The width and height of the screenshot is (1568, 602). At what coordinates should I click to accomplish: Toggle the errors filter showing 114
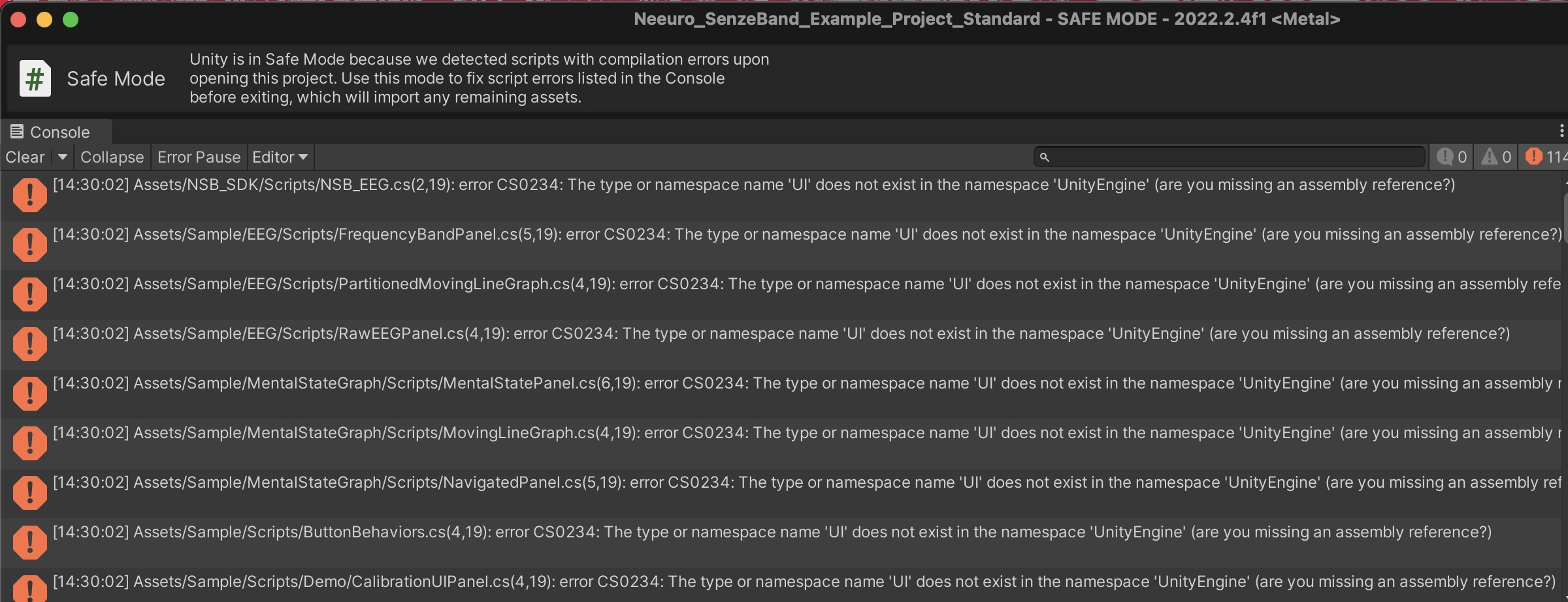coord(1544,157)
